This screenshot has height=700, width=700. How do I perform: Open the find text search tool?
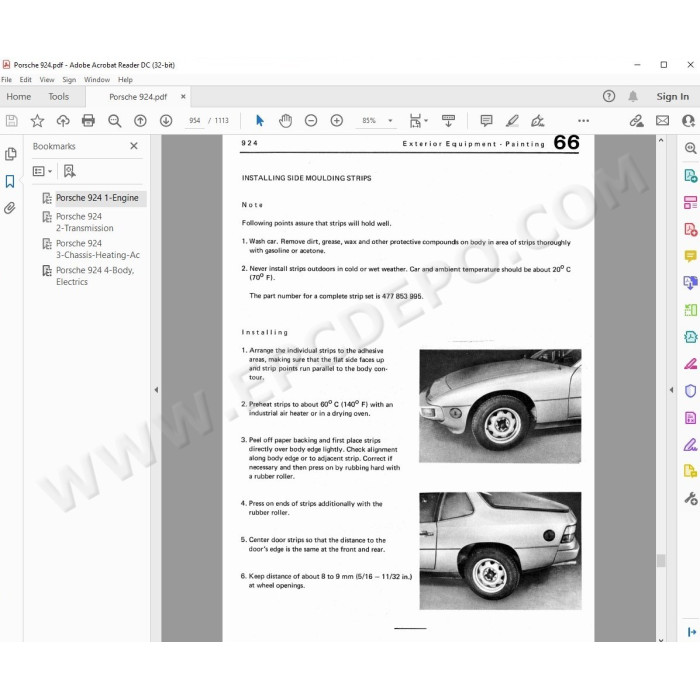tap(114, 121)
